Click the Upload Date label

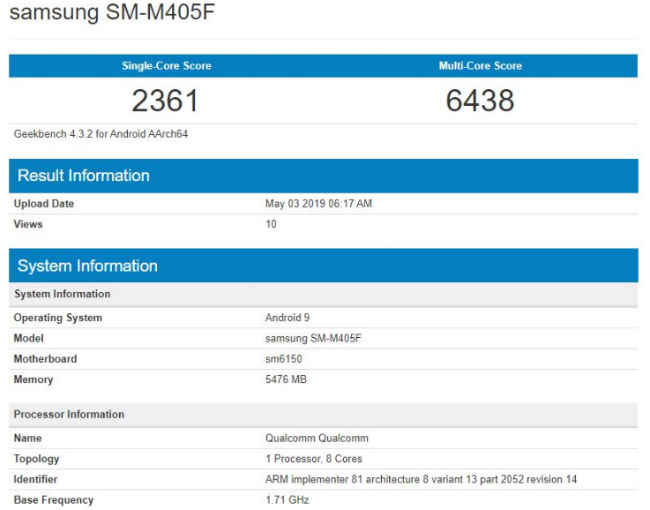point(44,204)
